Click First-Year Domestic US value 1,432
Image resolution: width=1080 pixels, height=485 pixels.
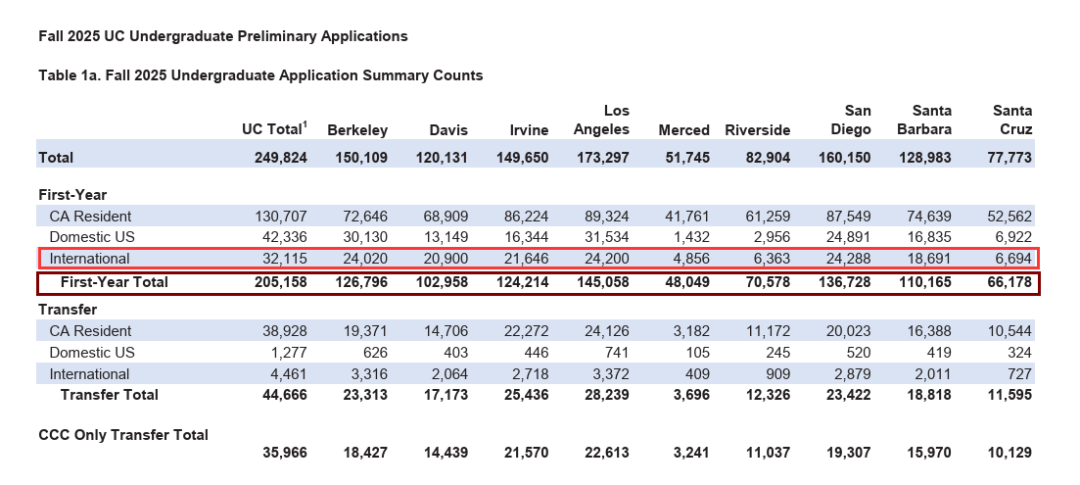[x=690, y=238]
